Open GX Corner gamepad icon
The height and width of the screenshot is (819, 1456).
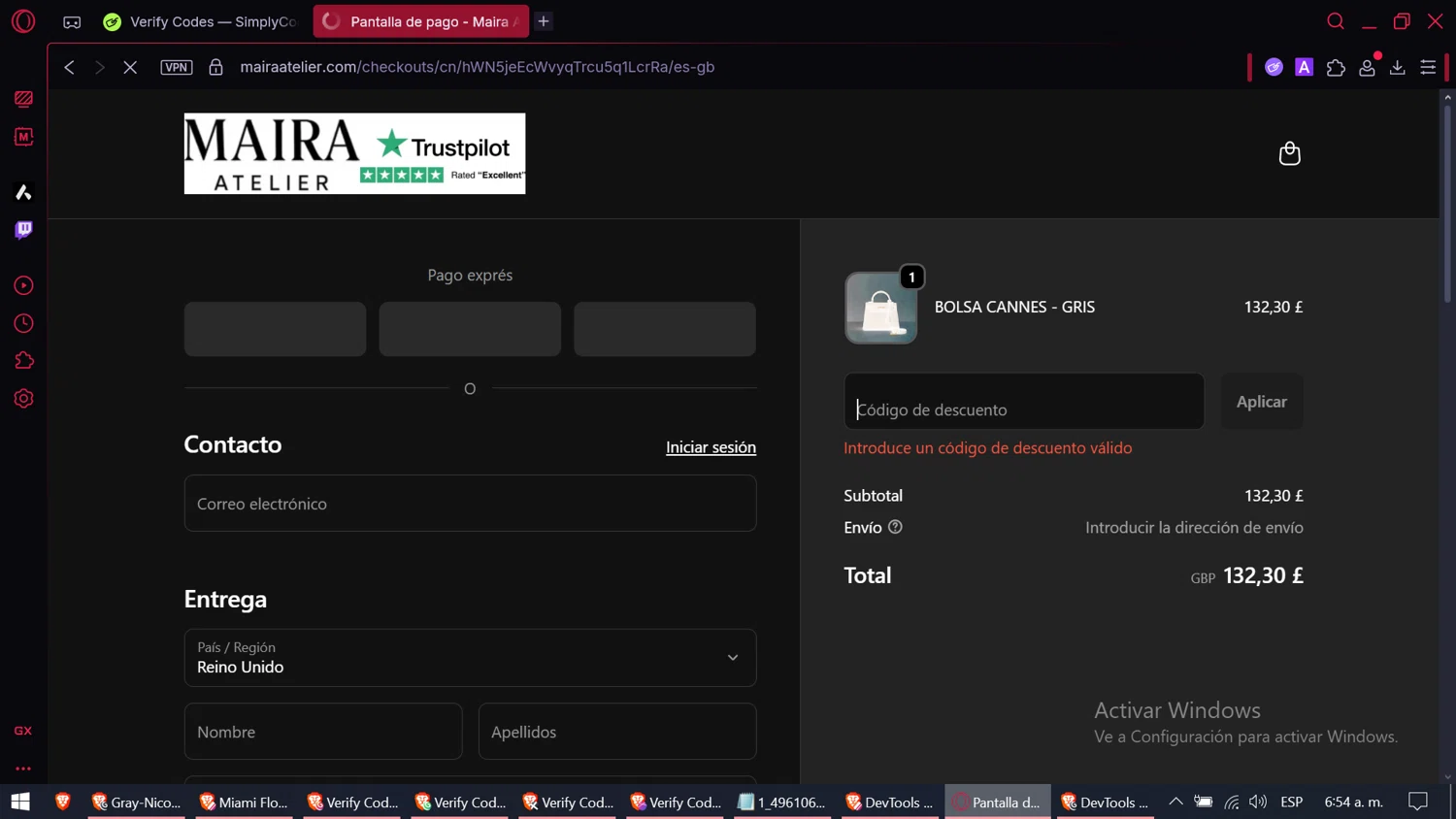72,21
